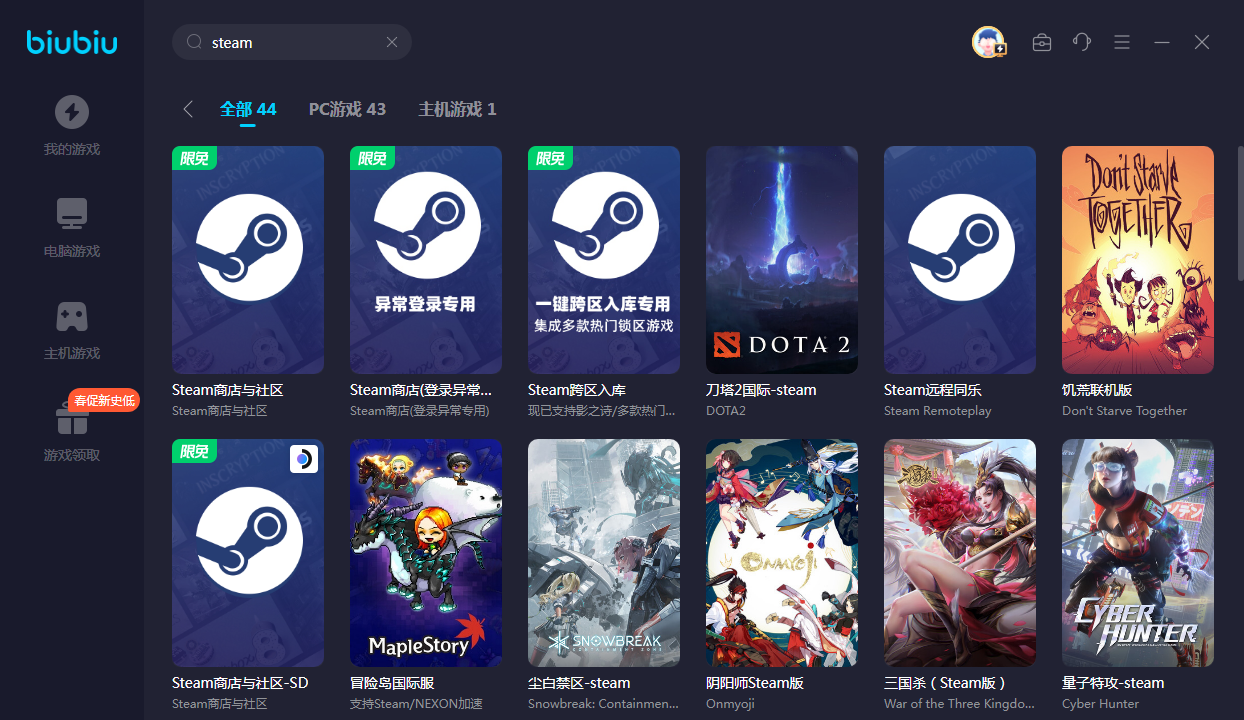Click the user avatar profile picture
Viewport: 1244px width, 720px height.
pos(988,42)
